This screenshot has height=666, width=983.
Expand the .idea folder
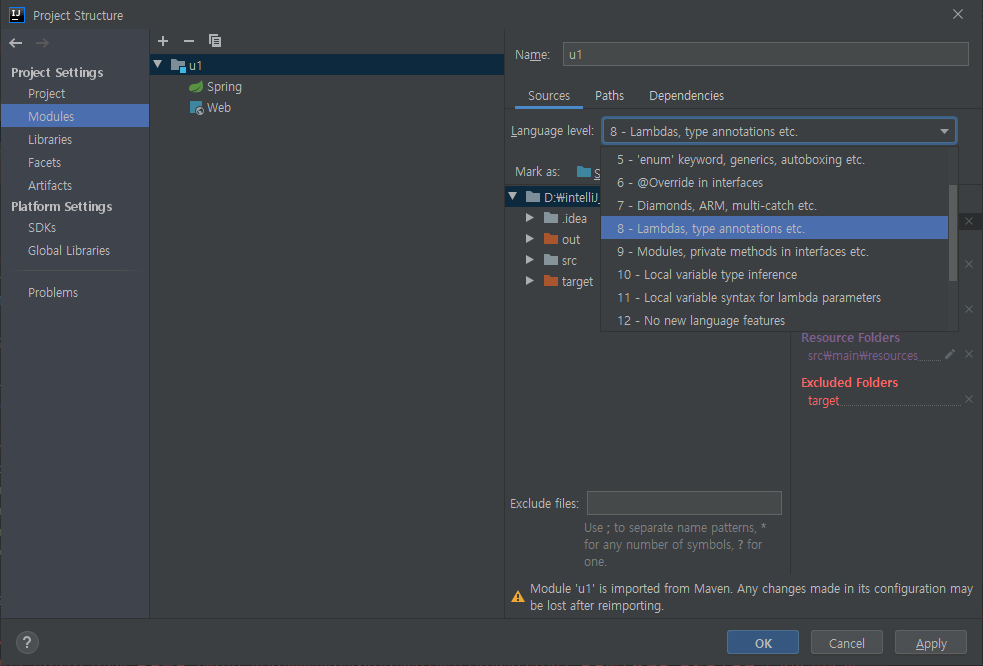point(530,218)
